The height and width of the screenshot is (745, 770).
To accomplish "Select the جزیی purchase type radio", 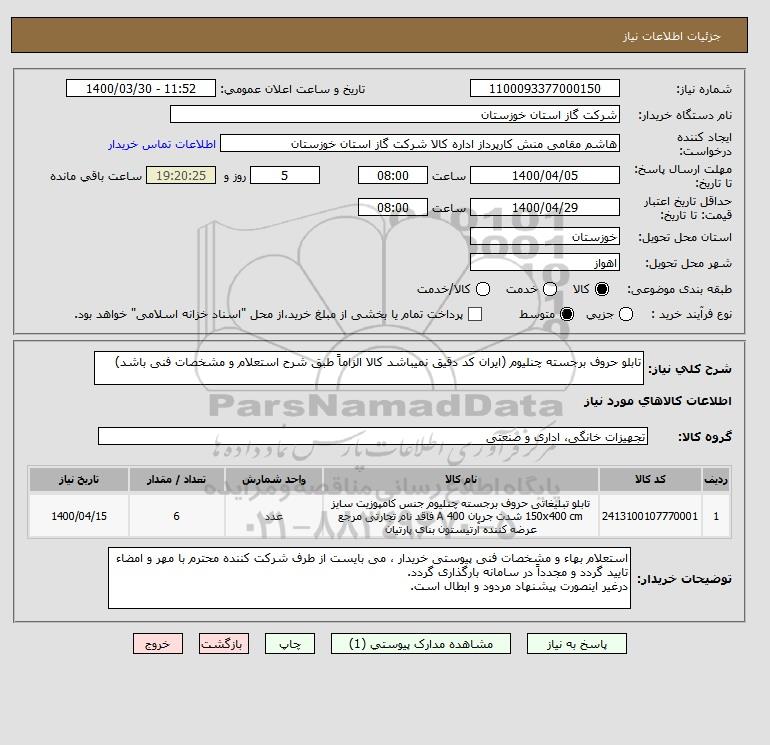I will (x=626, y=314).
